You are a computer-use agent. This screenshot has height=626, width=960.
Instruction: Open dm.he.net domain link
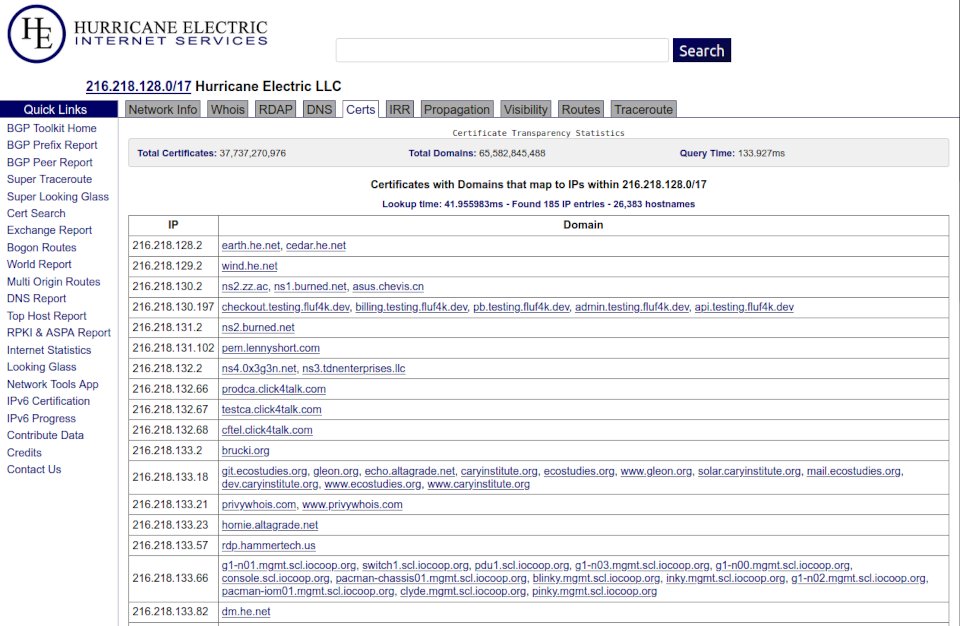pos(246,611)
